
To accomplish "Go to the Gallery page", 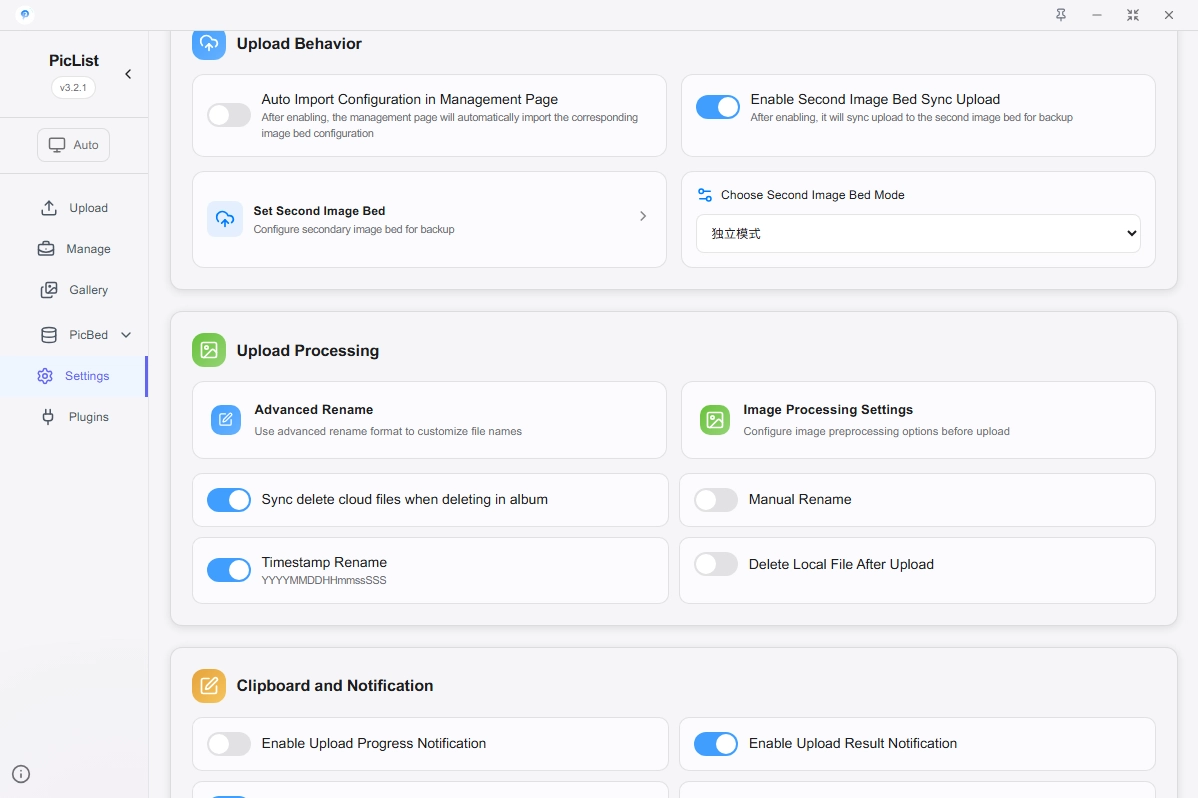I will [88, 290].
